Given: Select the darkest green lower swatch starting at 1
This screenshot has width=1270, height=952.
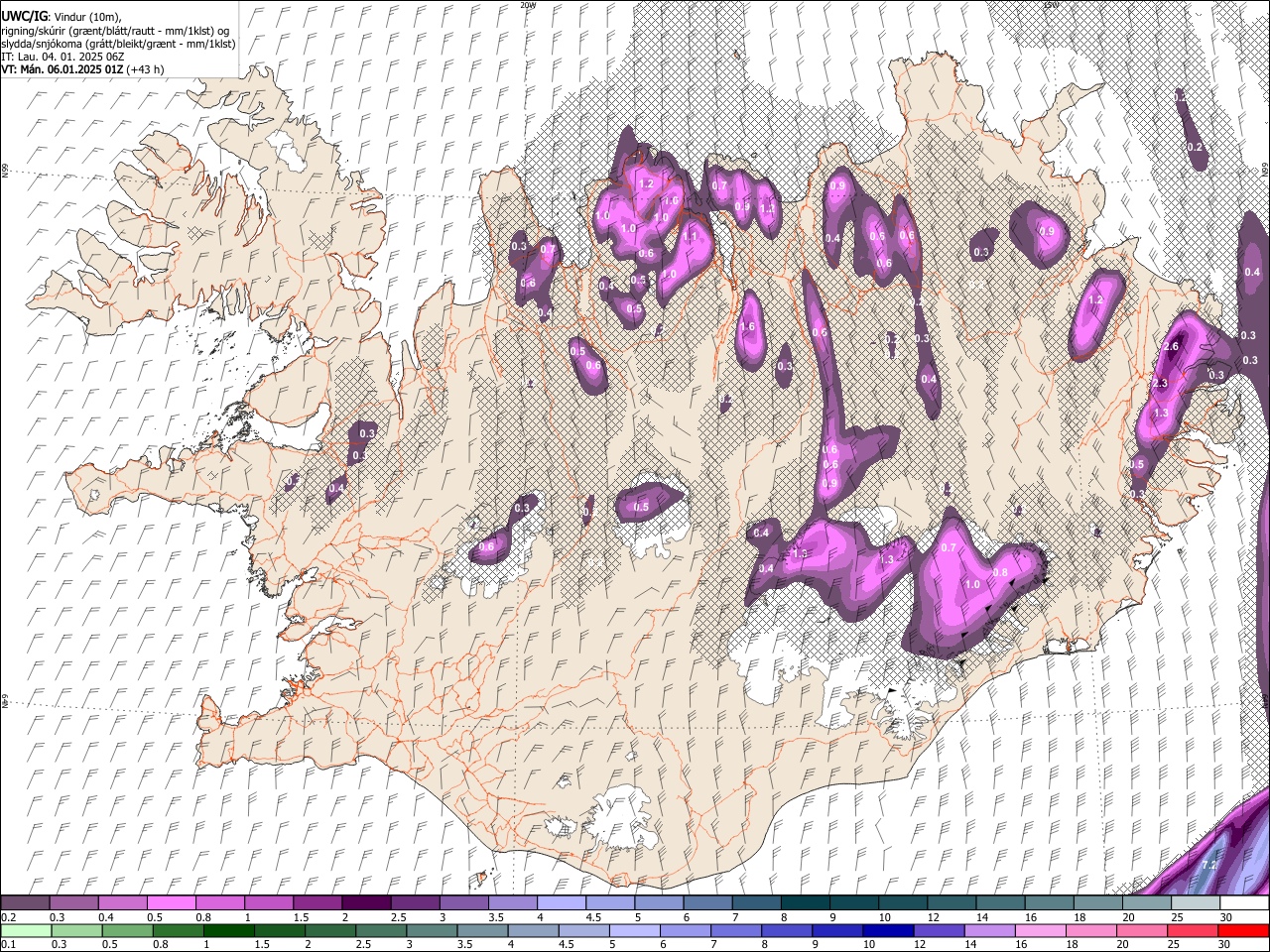Looking at the screenshot, I should pos(228,930).
